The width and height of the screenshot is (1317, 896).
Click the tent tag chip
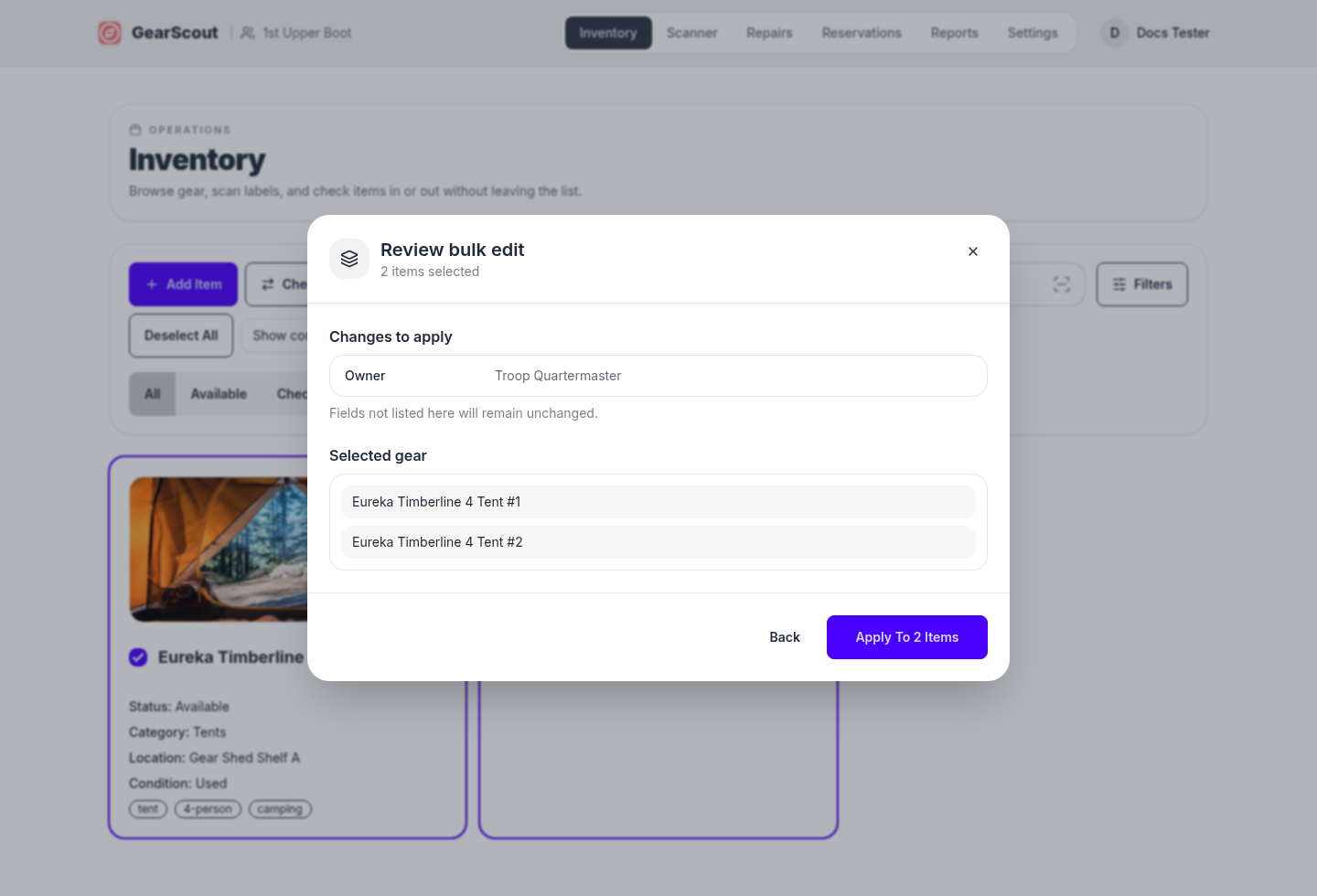(x=148, y=809)
